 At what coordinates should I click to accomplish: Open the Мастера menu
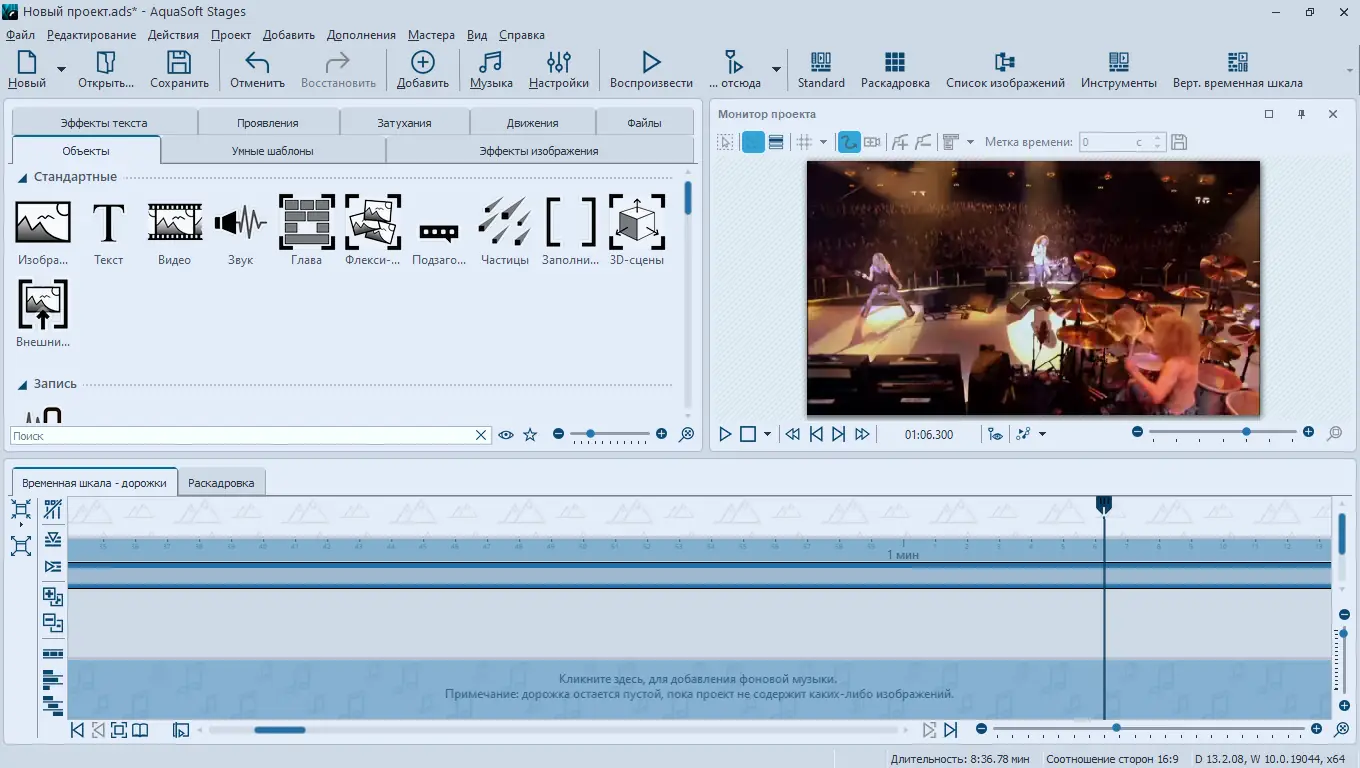(431, 35)
